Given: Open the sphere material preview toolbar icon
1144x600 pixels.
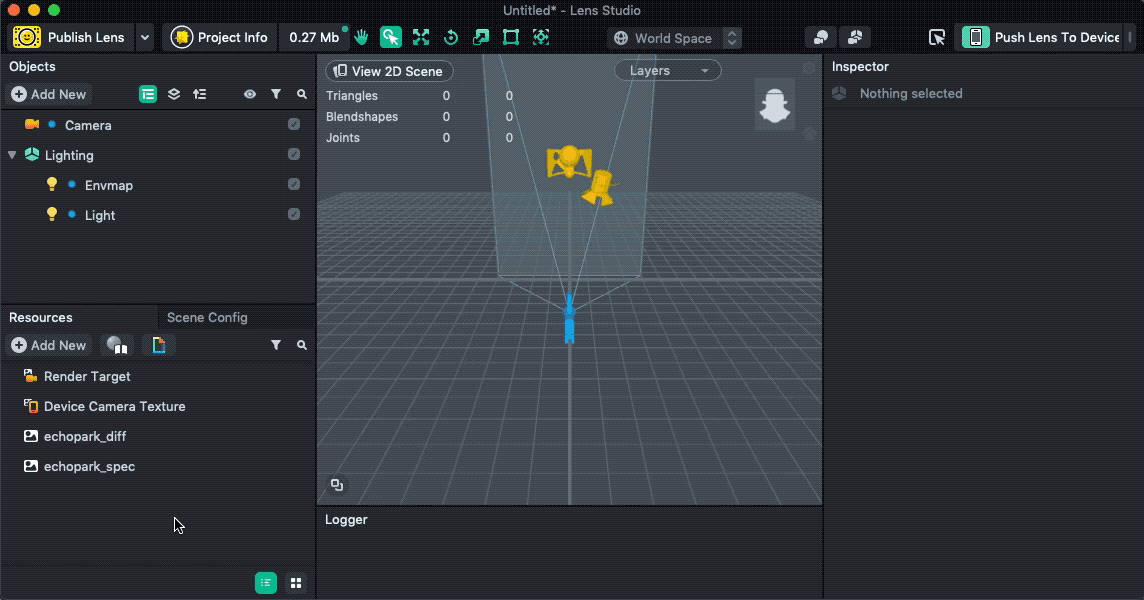Looking at the screenshot, I should click(821, 37).
